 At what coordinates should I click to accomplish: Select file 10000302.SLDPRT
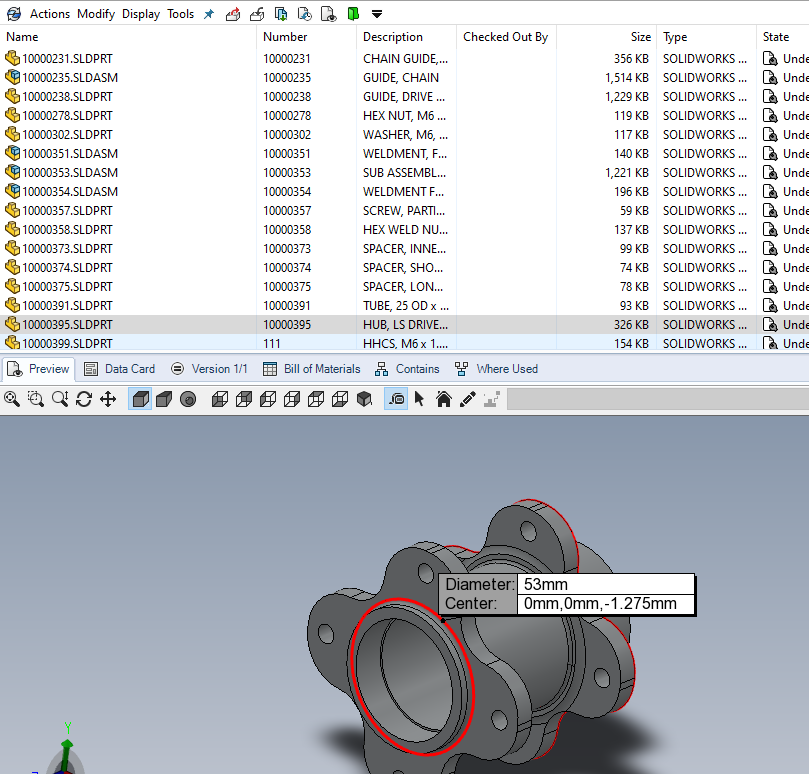[67, 135]
